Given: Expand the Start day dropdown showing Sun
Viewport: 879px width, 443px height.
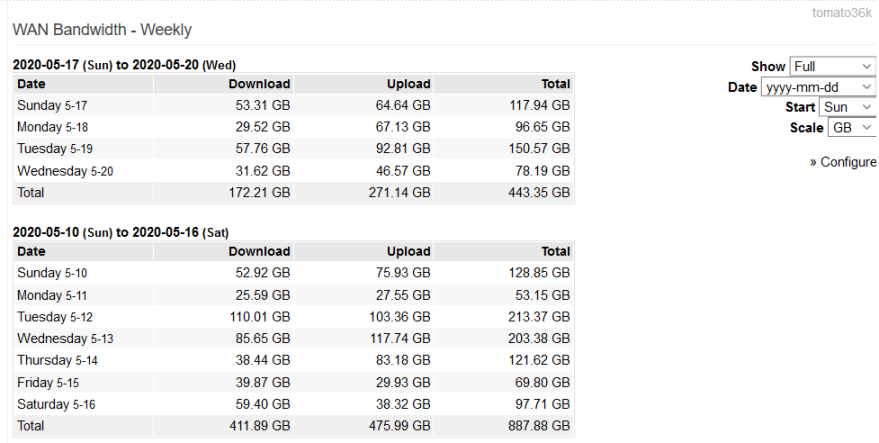Looking at the screenshot, I should click(847, 107).
